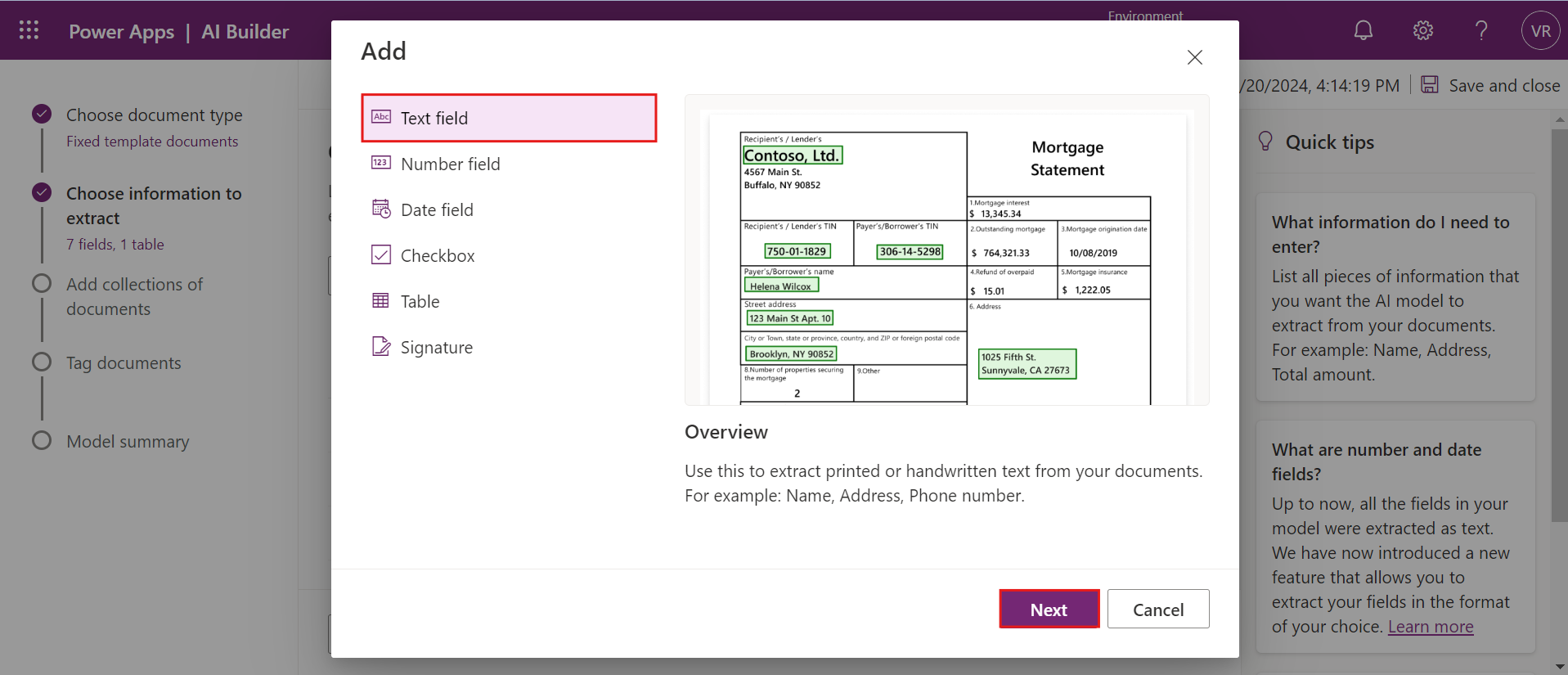The width and height of the screenshot is (1568, 675).
Task: Go to Choose document type step
Action: [154, 115]
